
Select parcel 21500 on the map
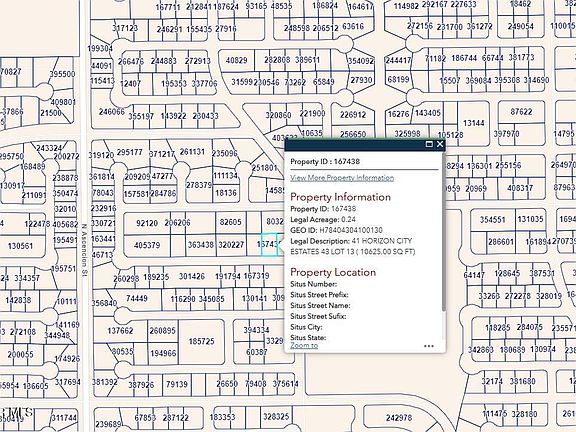[x=51, y=113]
